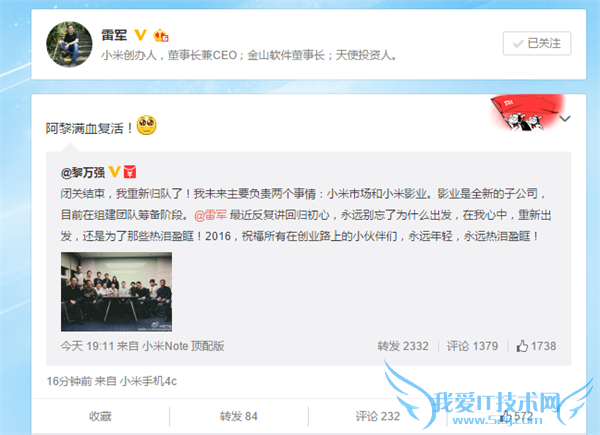Click the 今天 19:11 timestamp link
The image size is (600, 435).
tap(87, 346)
